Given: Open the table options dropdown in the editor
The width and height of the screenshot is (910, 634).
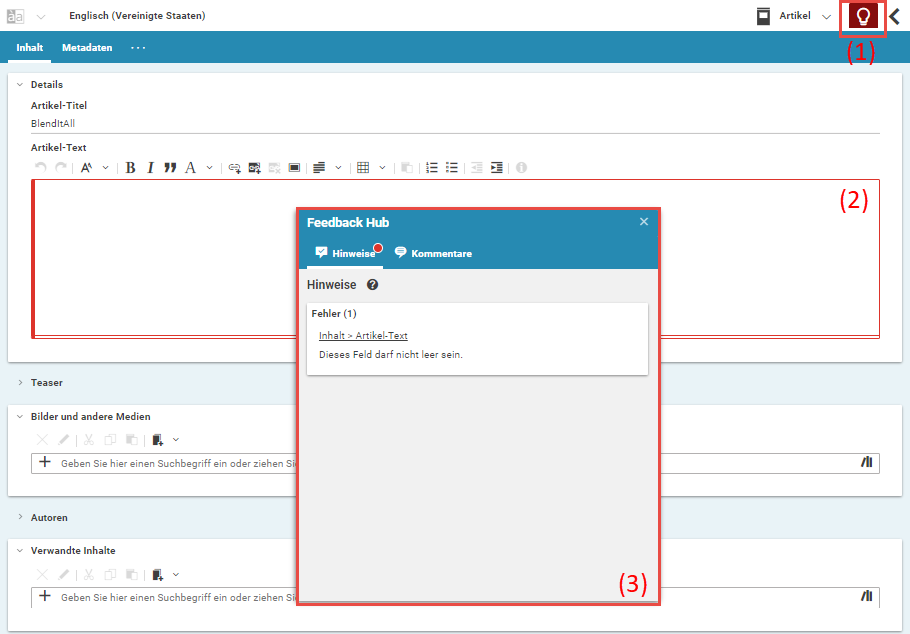Looking at the screenshot, I should [x=381, y=167].
